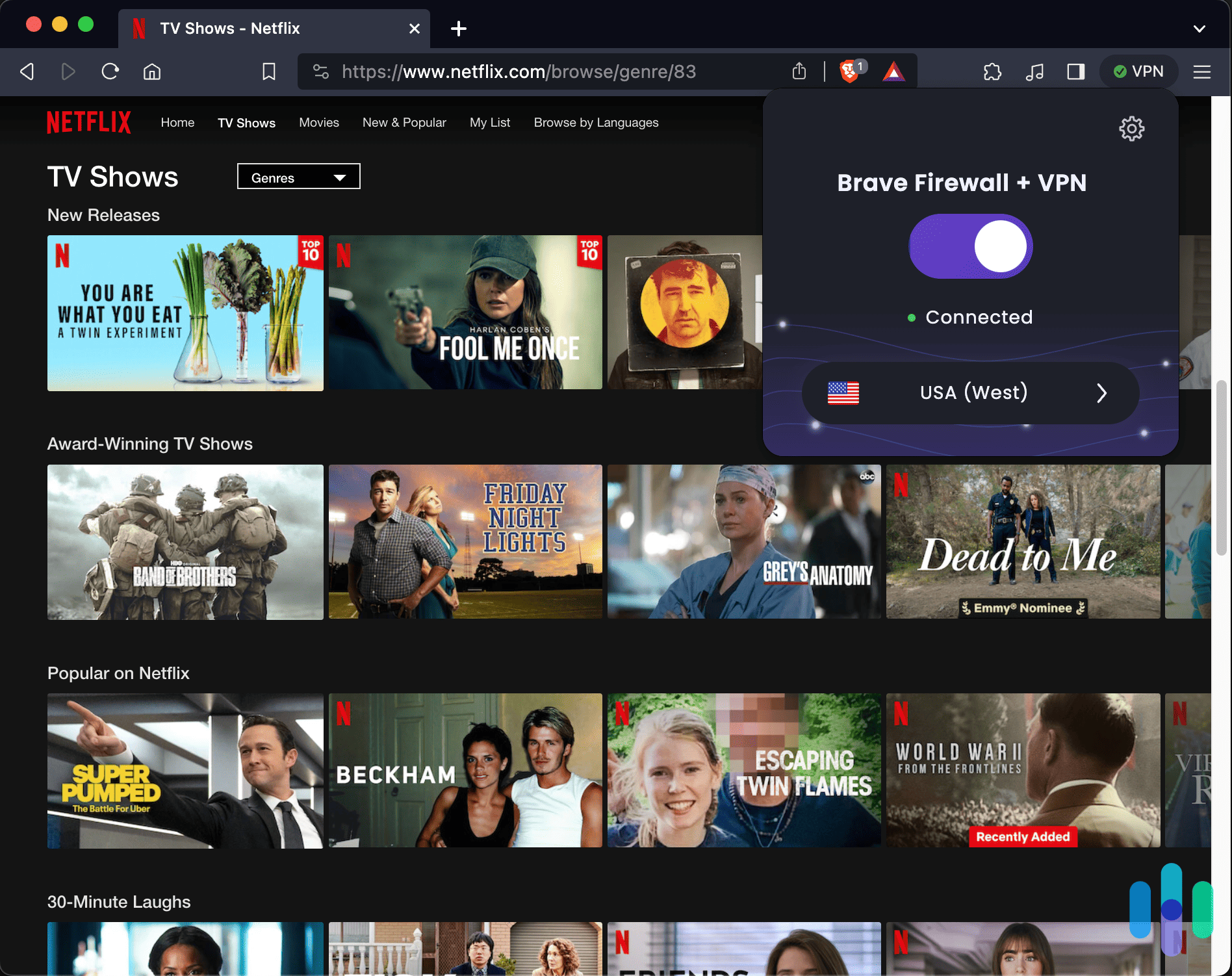The width and height of the screenshot is (1232, 976).
Task: Select Movies in the Netflix menu
Action: (x=318, y=122)
